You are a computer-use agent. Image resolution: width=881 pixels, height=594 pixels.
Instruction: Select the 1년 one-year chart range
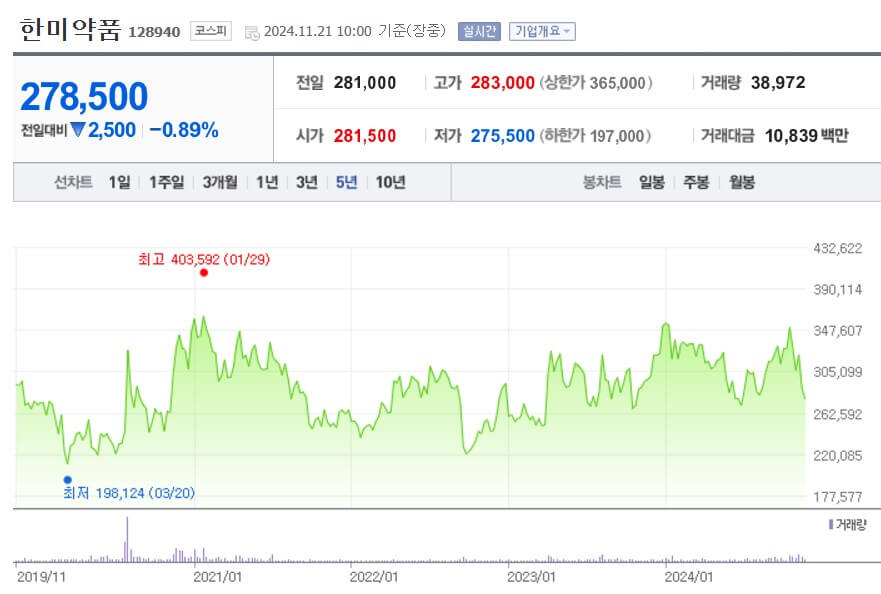tap(265, 184)
